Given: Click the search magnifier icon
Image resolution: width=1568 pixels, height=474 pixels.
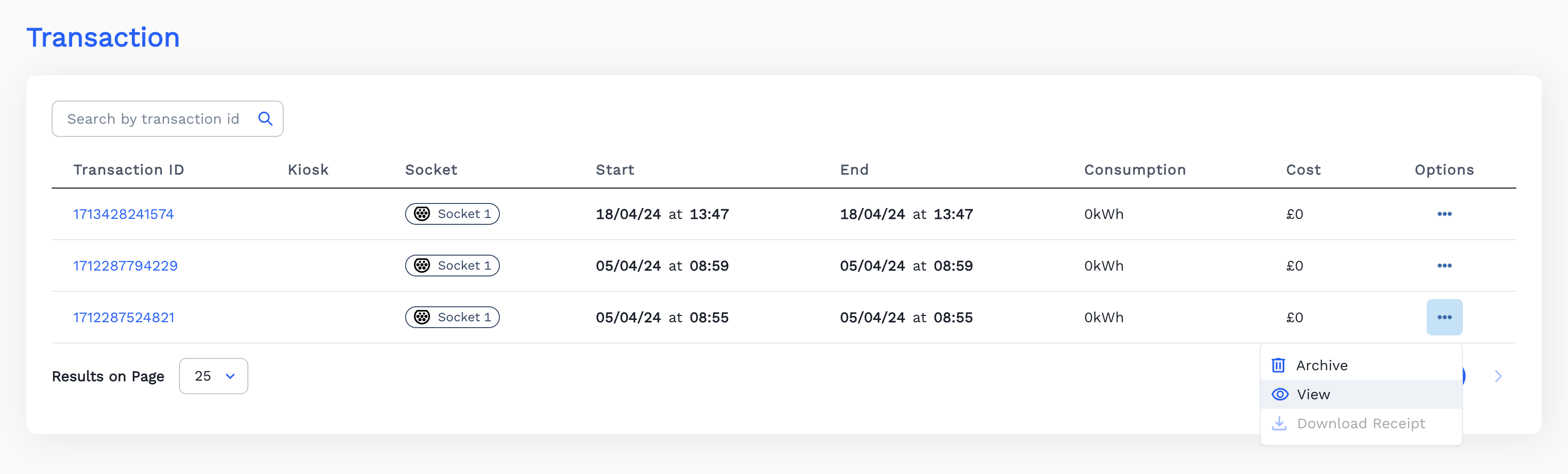Looking at the screenshot, I should pos(265,119).
